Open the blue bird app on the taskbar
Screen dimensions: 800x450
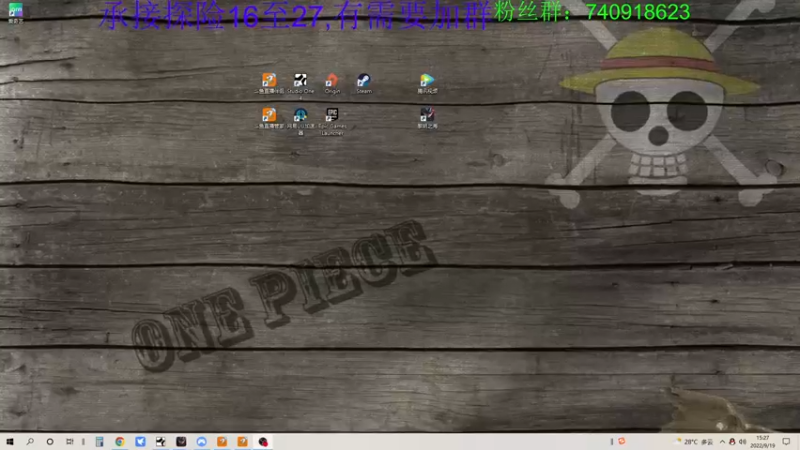click(140, 442)
